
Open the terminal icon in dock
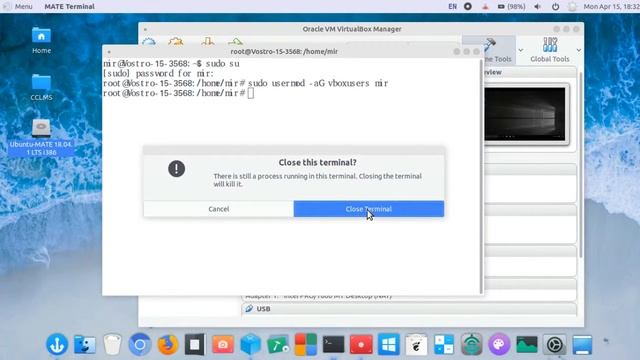click(x=333, y=344)
